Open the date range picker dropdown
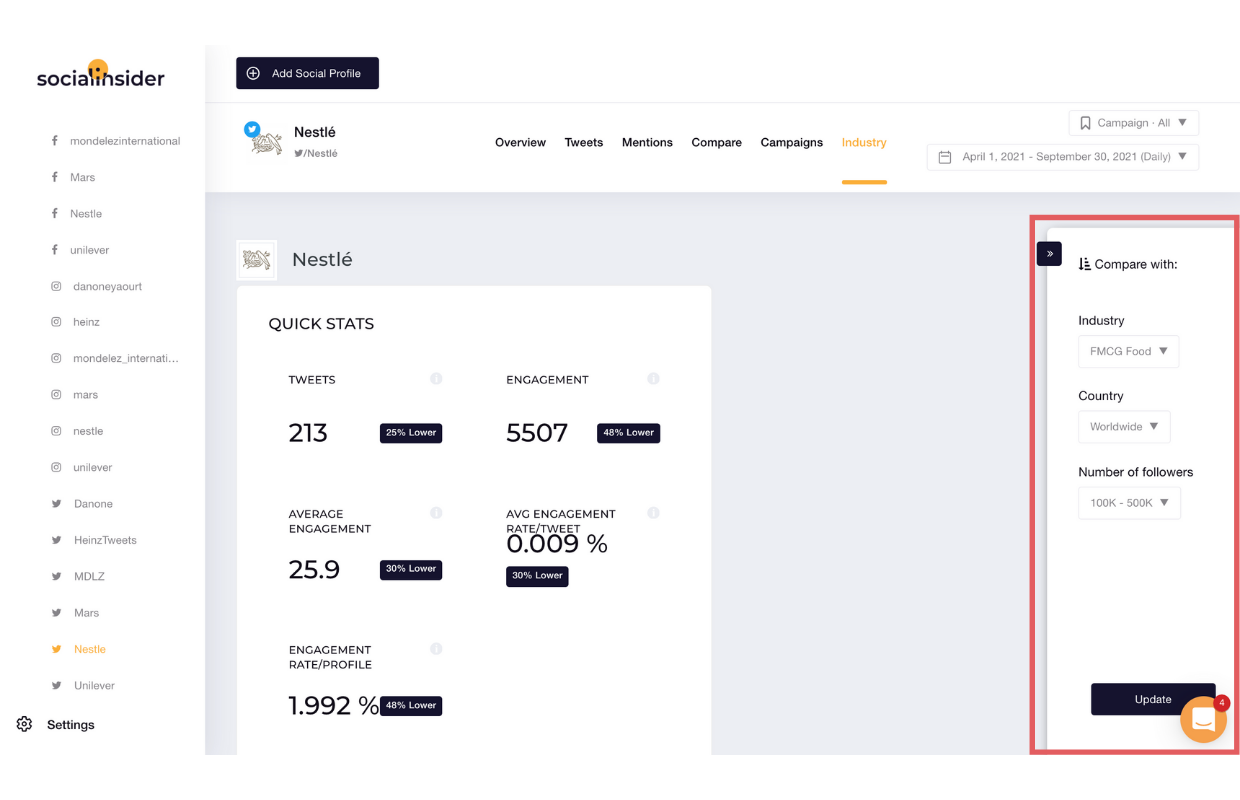The width and height of the screenshot is (1240, 800). click(x=1063, y=157)
